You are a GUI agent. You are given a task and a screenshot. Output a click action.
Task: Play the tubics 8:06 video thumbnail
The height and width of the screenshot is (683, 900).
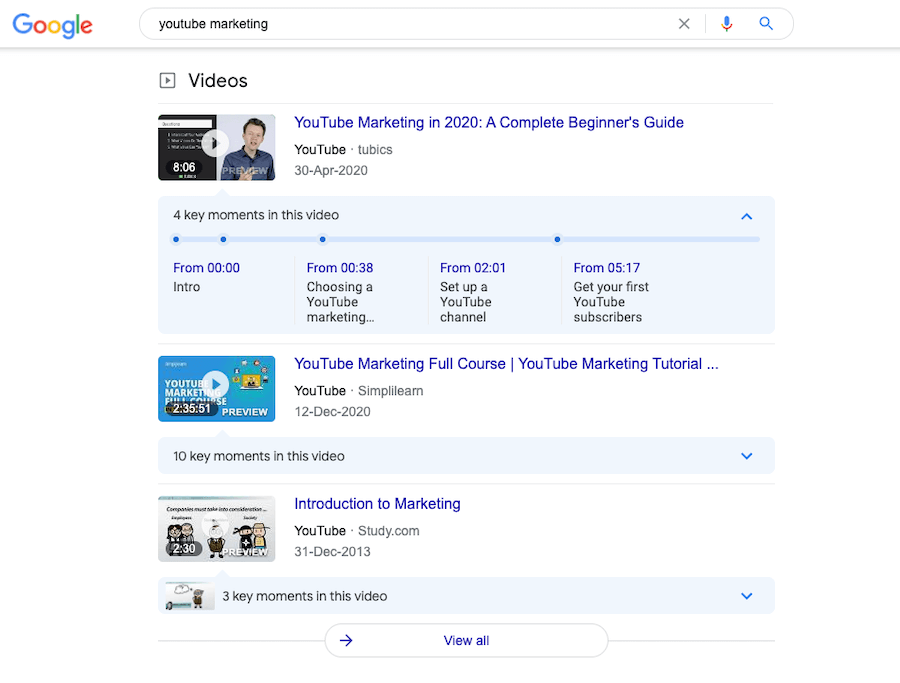(x=216, y=147)
